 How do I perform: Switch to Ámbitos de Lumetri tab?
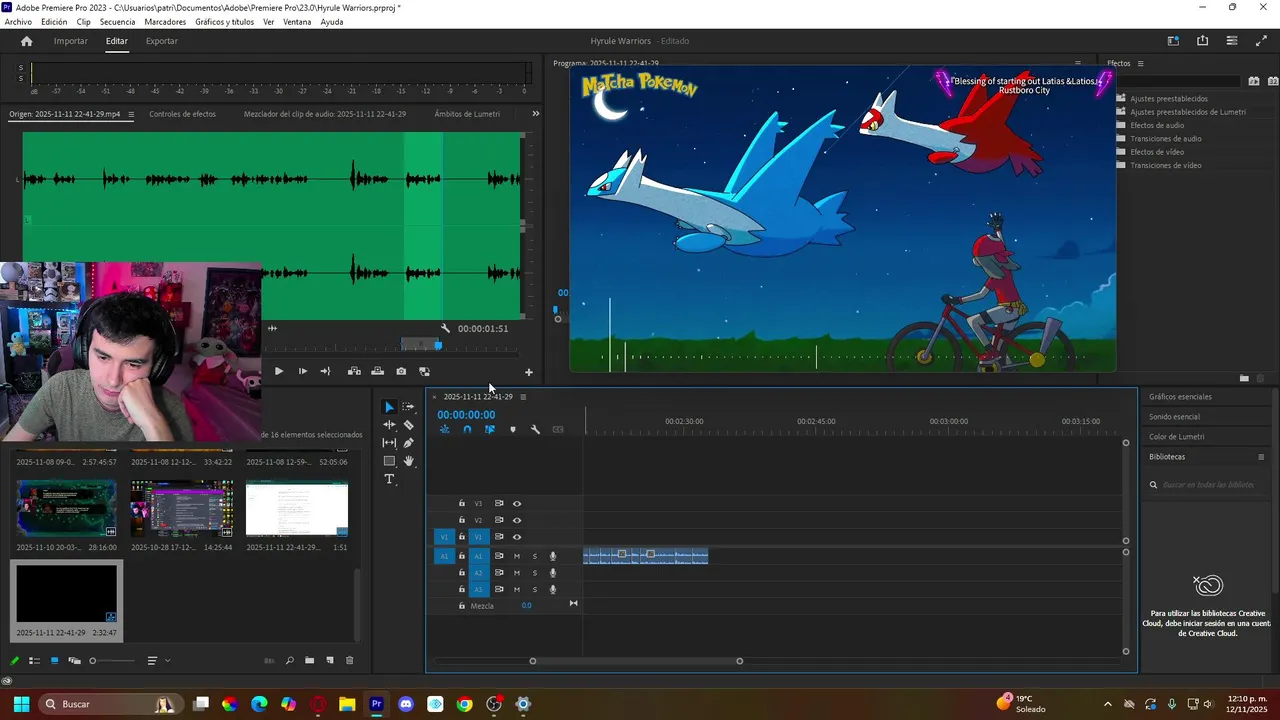[467, 114]
